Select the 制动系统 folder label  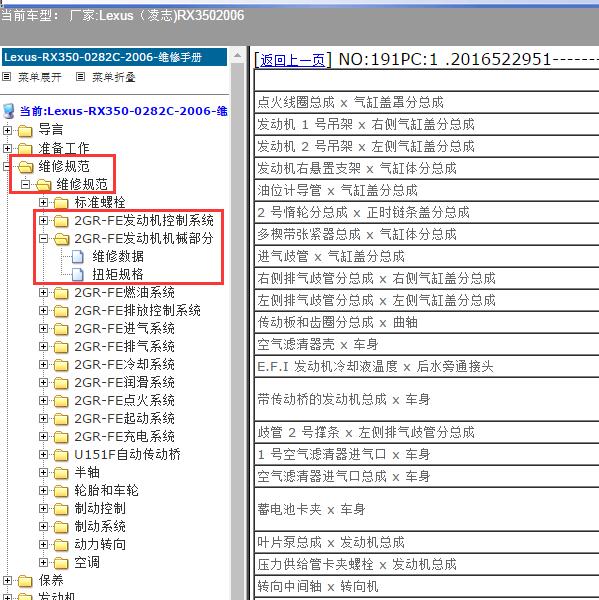pyautogui.click(x=100, y=527)
